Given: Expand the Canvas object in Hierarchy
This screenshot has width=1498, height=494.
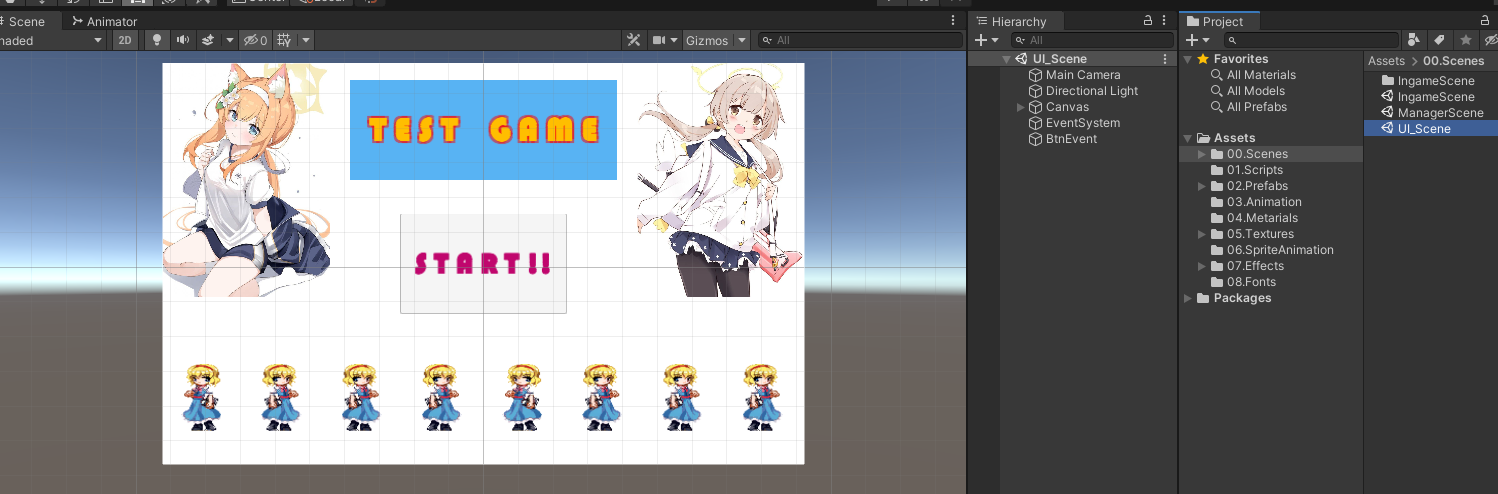Looking at the screenshot, I should coord(1021,107).
